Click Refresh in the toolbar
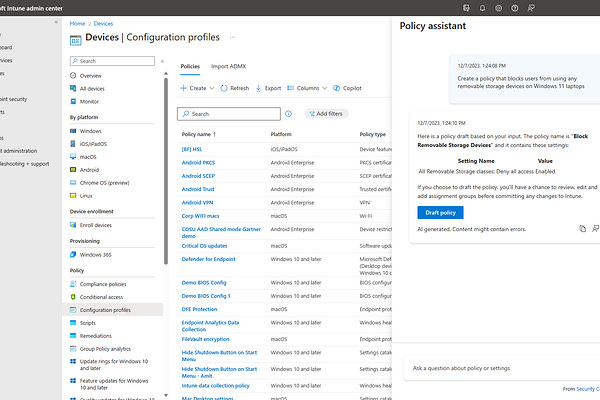600x400 pixels. pos(235,88)
